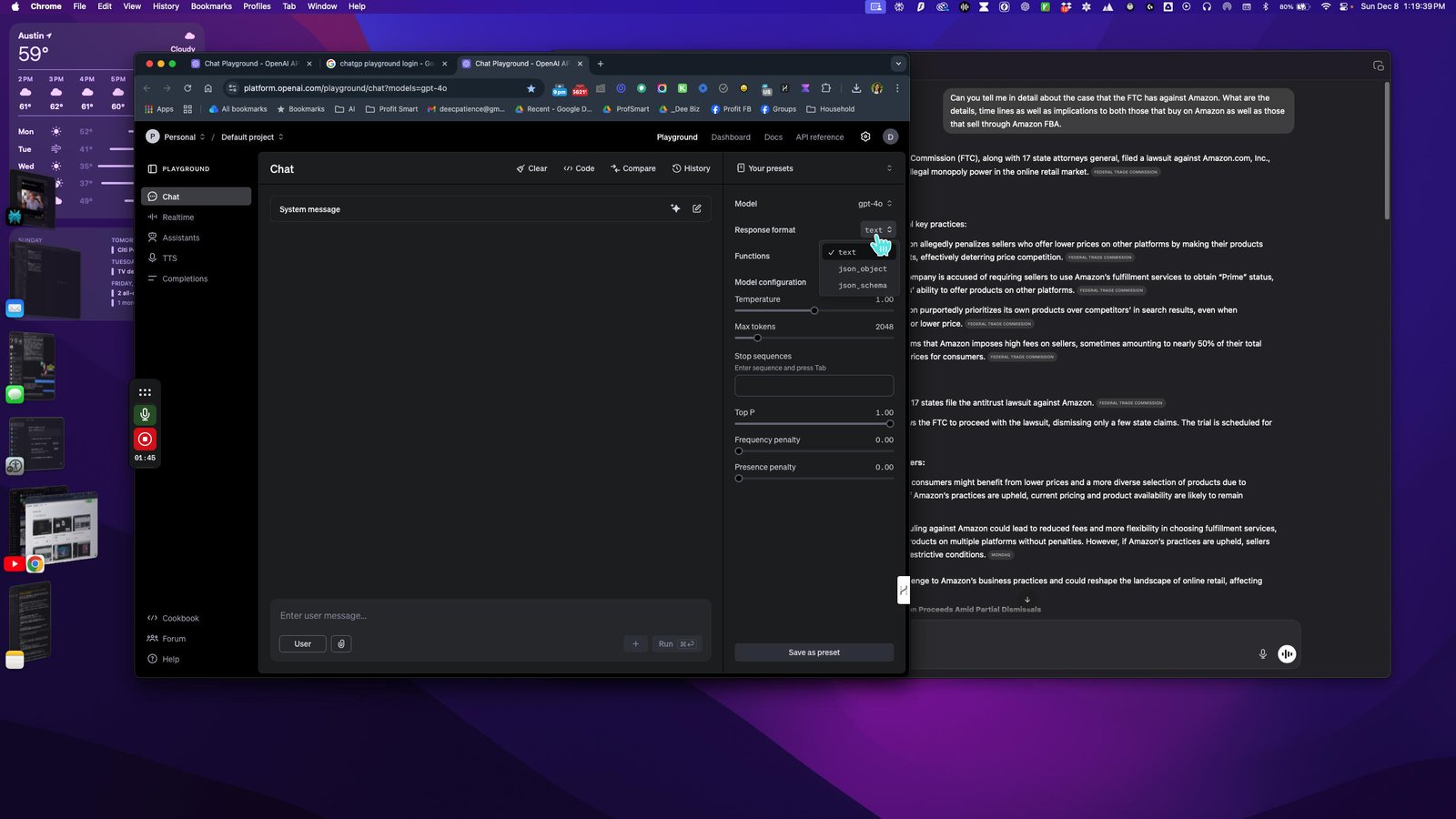Open the Bookmarks menu in menu bar
This screenshot has height=819, width=1456.
[x=211, y=6]
